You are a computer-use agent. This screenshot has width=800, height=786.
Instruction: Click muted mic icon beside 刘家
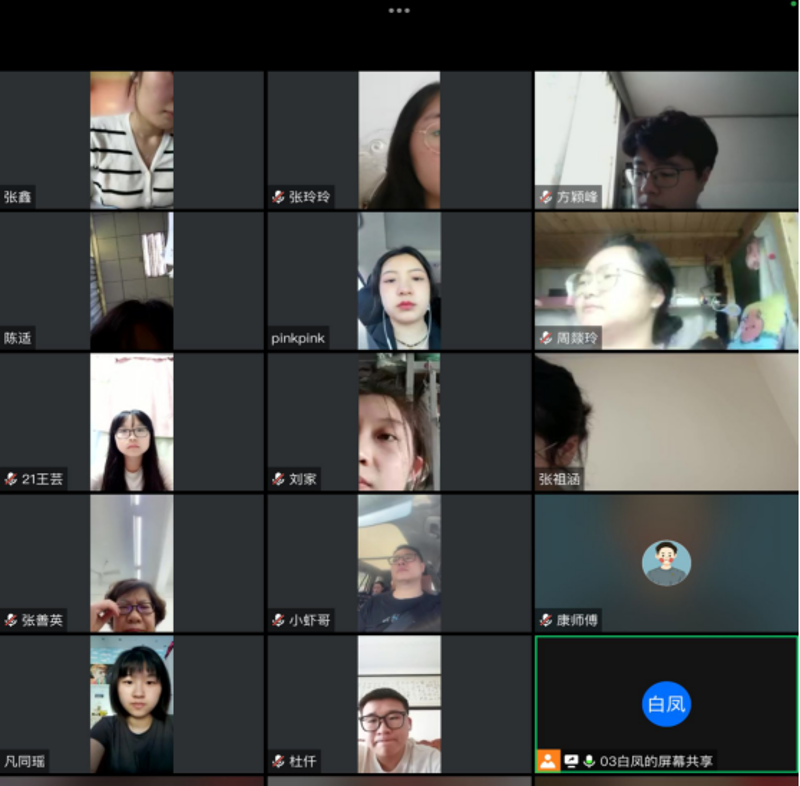(x=278, y=480)
